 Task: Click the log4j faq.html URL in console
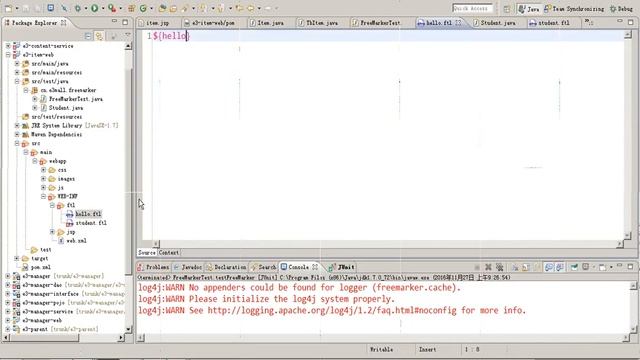click(x=332, y=311)
